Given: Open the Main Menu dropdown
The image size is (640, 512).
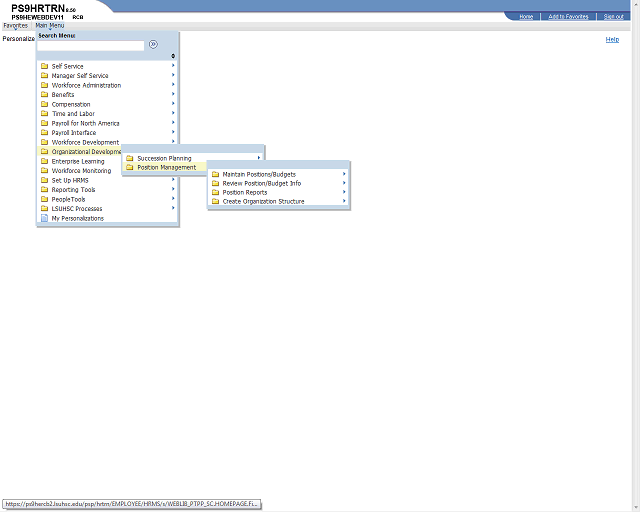Looking at the screenshot, I should click(x=49, y=26).
